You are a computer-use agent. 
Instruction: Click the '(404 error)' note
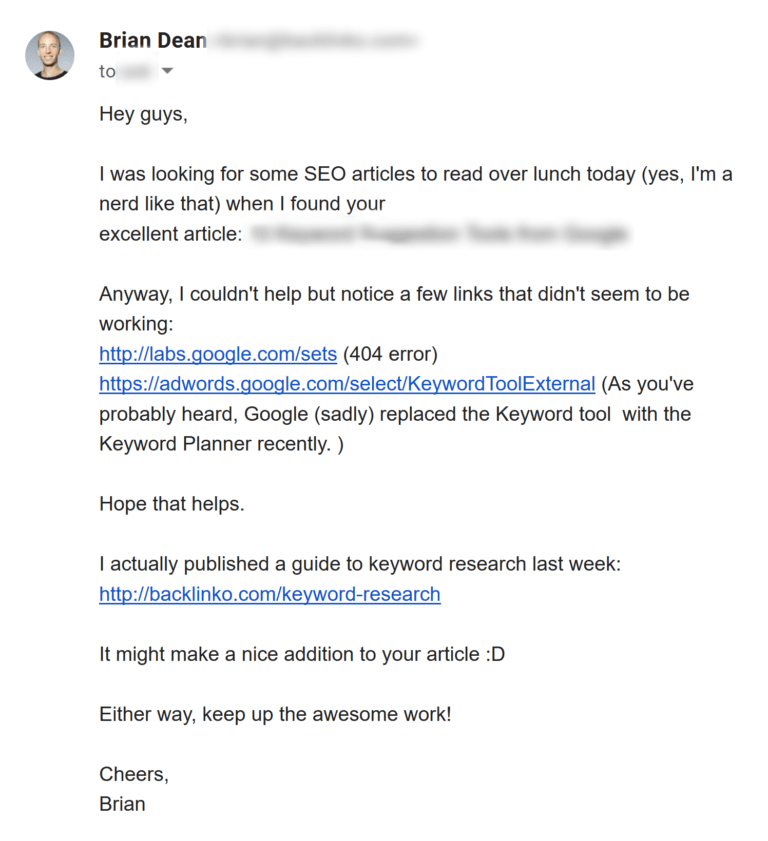click(x=391, y=354)
